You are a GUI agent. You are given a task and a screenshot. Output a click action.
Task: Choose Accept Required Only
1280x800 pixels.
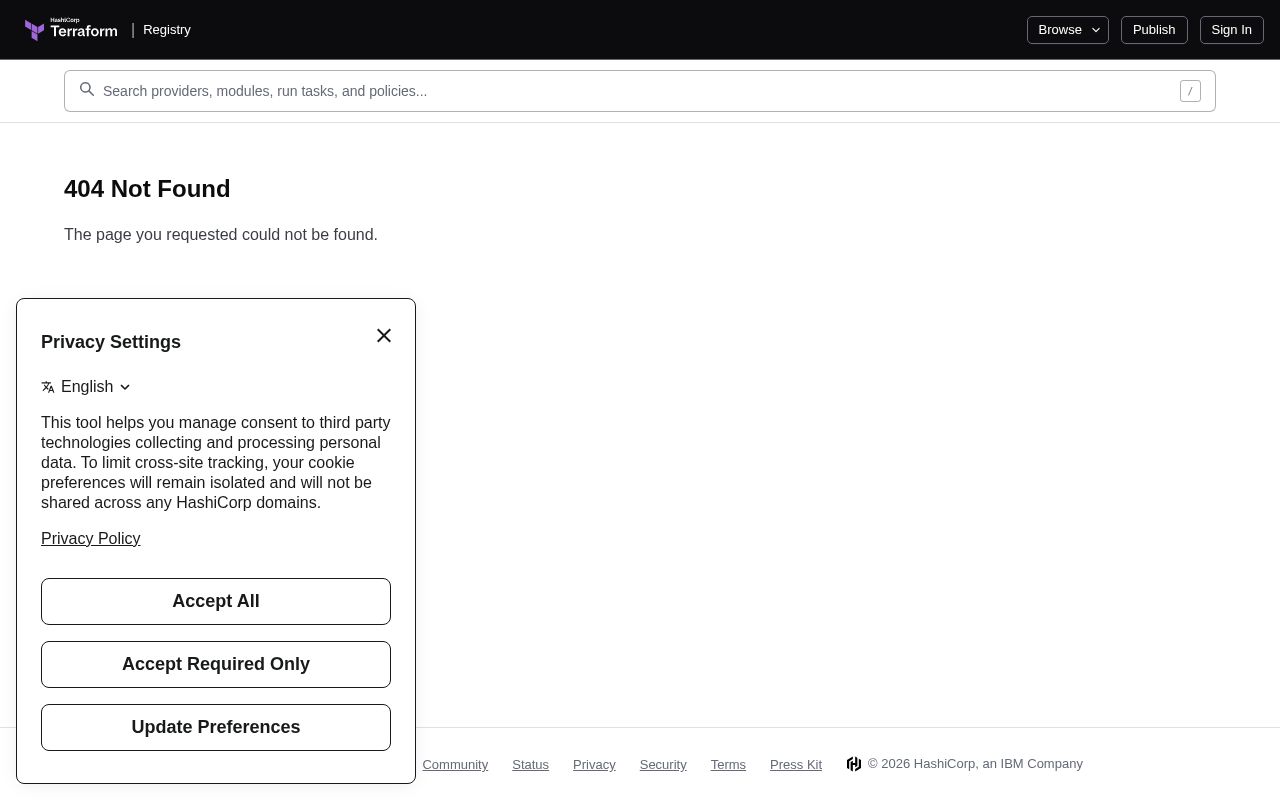tap(216, 664)
